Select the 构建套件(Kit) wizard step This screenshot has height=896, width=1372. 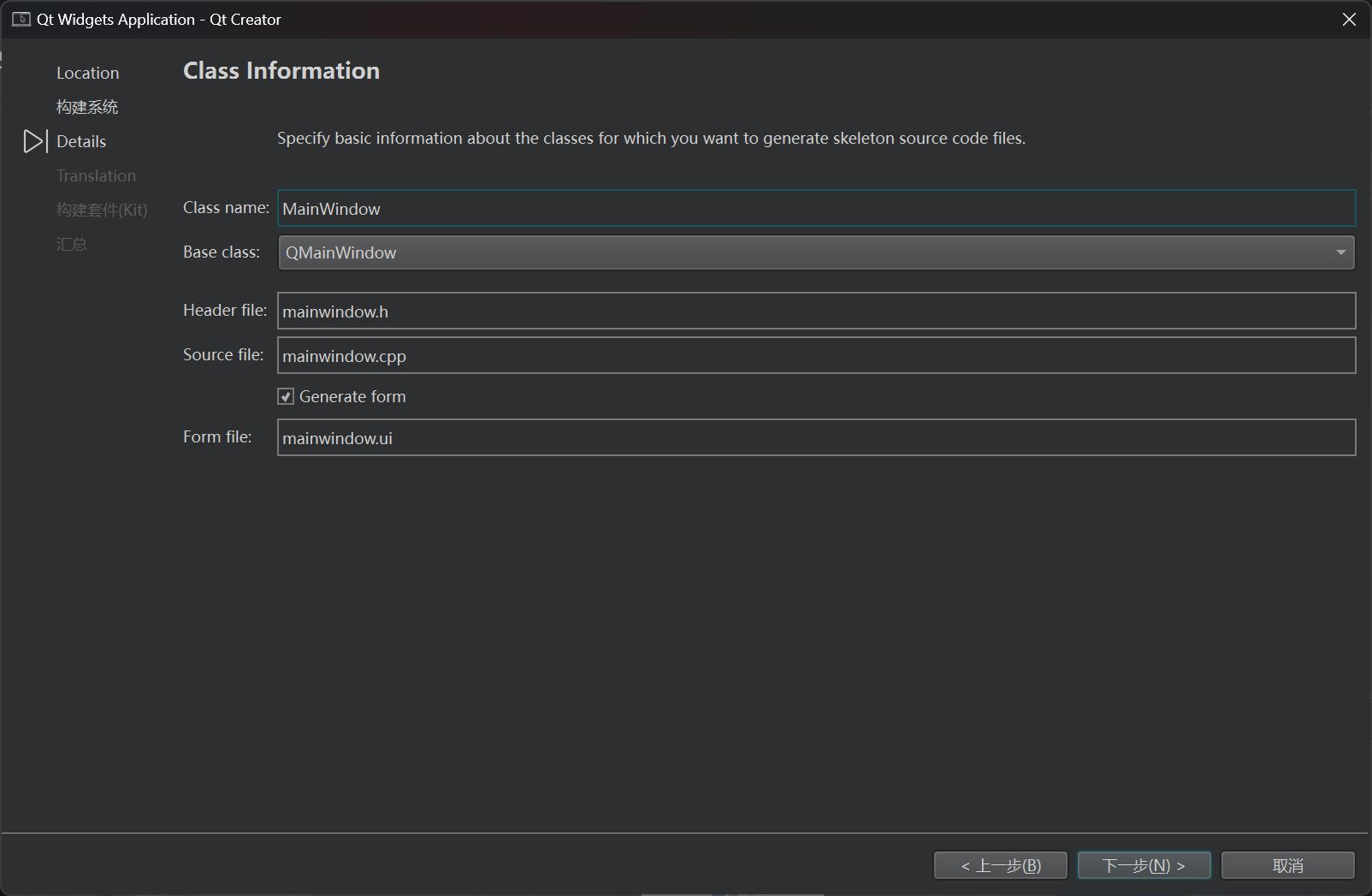tap(102, 210)
